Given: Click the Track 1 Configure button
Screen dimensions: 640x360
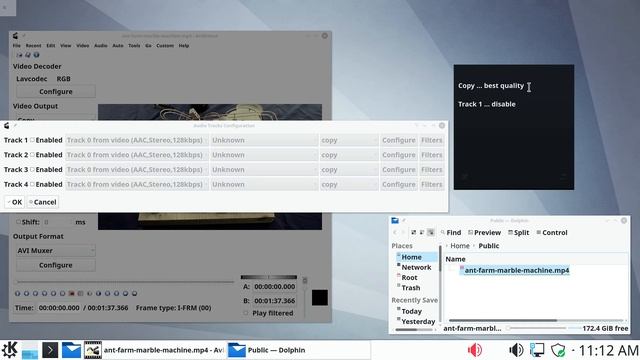Looking at the screenshot, I should pos(398,140).
